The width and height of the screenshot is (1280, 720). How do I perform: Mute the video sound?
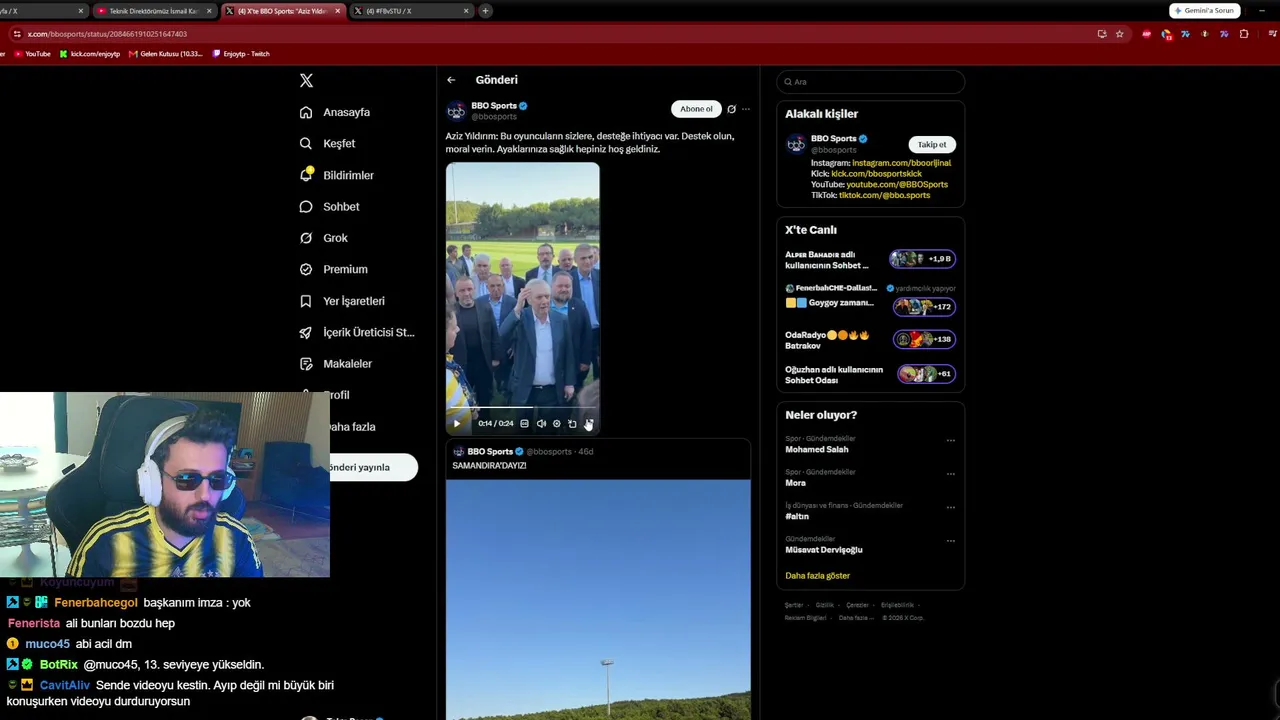click(541, 423)
